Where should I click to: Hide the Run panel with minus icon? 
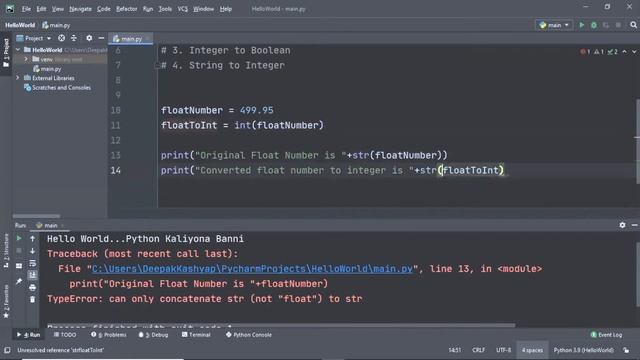tap(634, 225)
